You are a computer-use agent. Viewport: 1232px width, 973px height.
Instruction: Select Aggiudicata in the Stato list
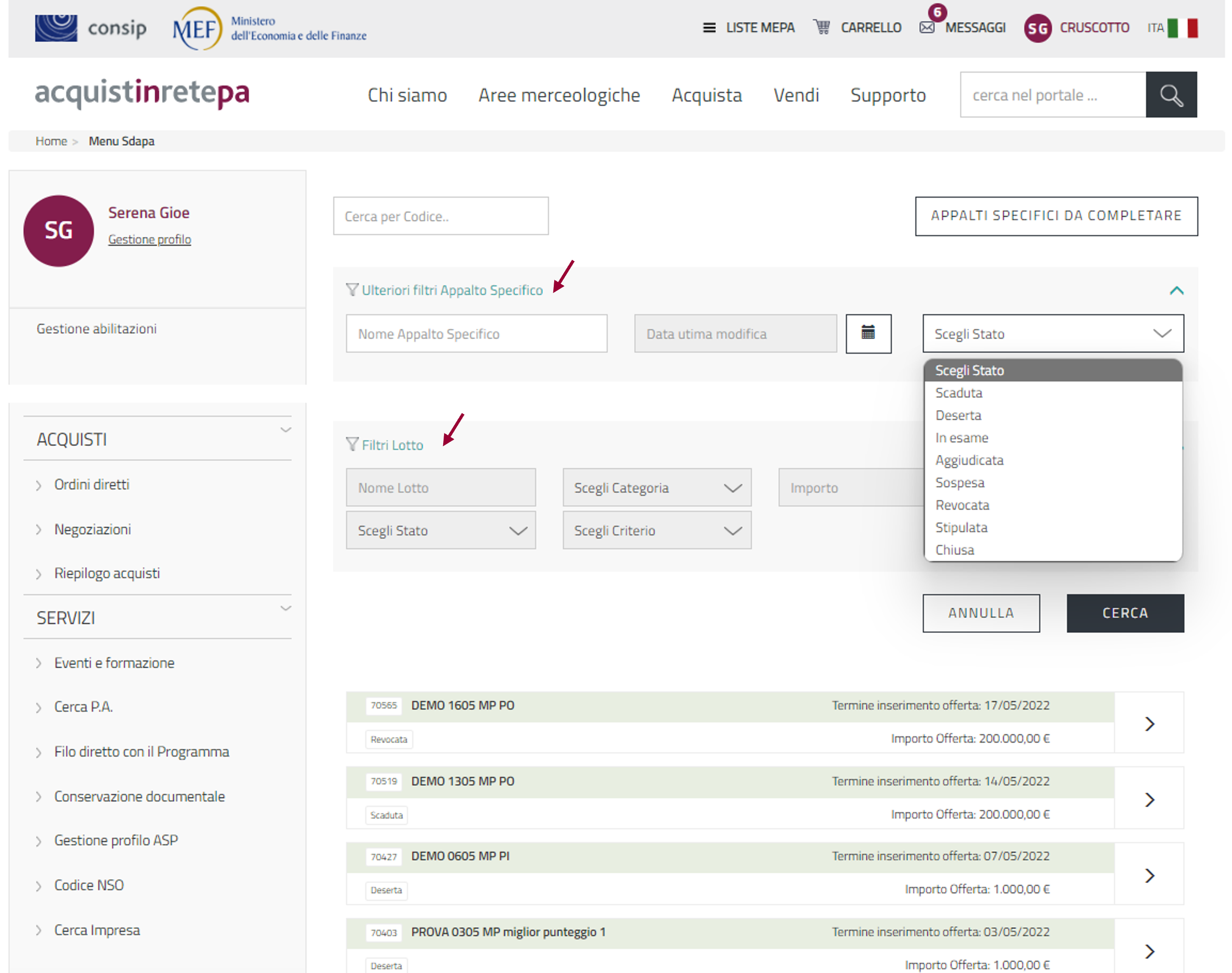(969, 460)
